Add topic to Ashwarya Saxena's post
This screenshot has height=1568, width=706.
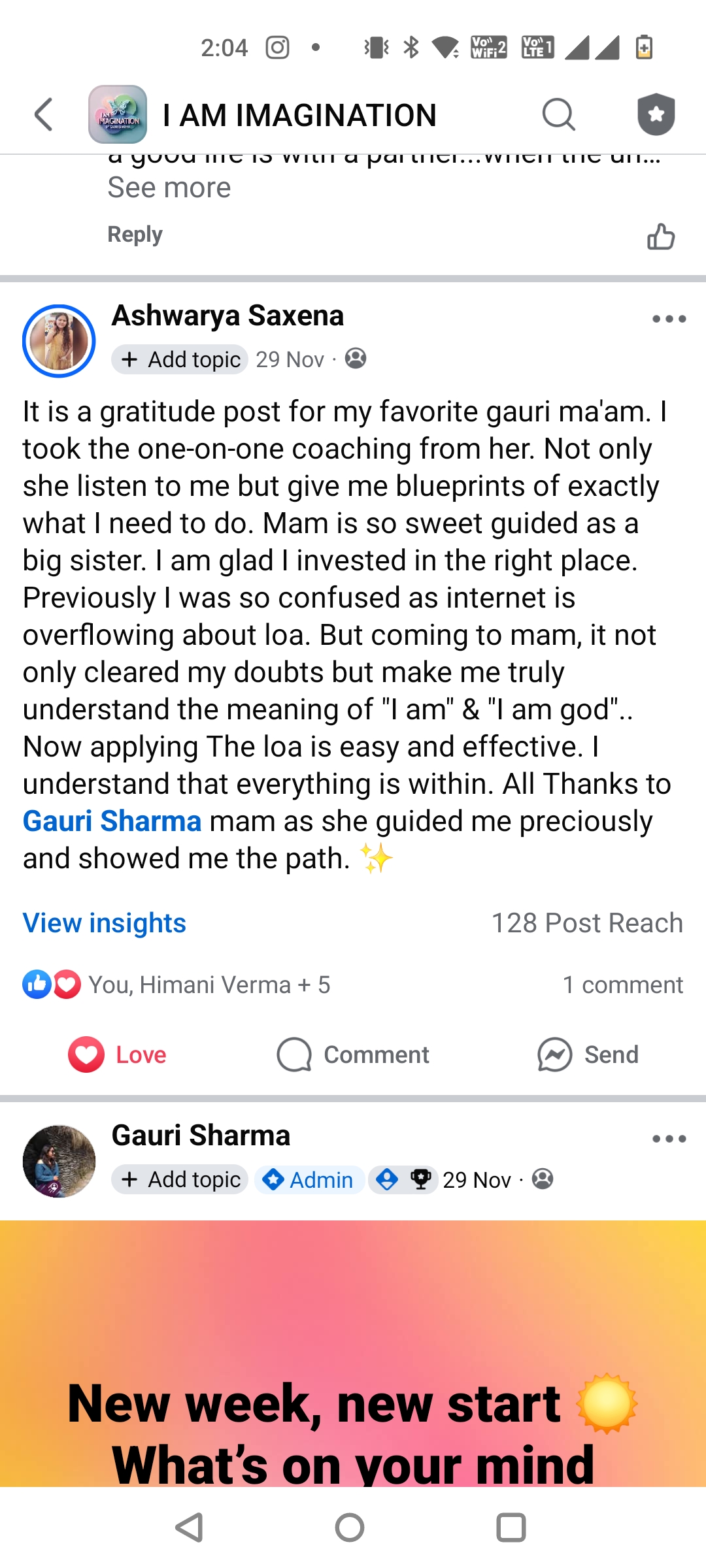(x=180, y=359)
